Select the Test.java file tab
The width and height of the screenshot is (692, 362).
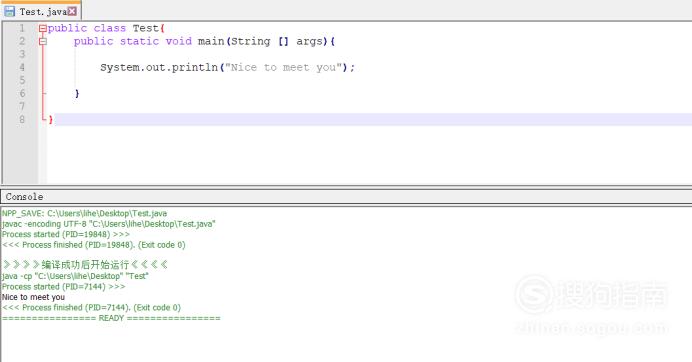point(41,11)
